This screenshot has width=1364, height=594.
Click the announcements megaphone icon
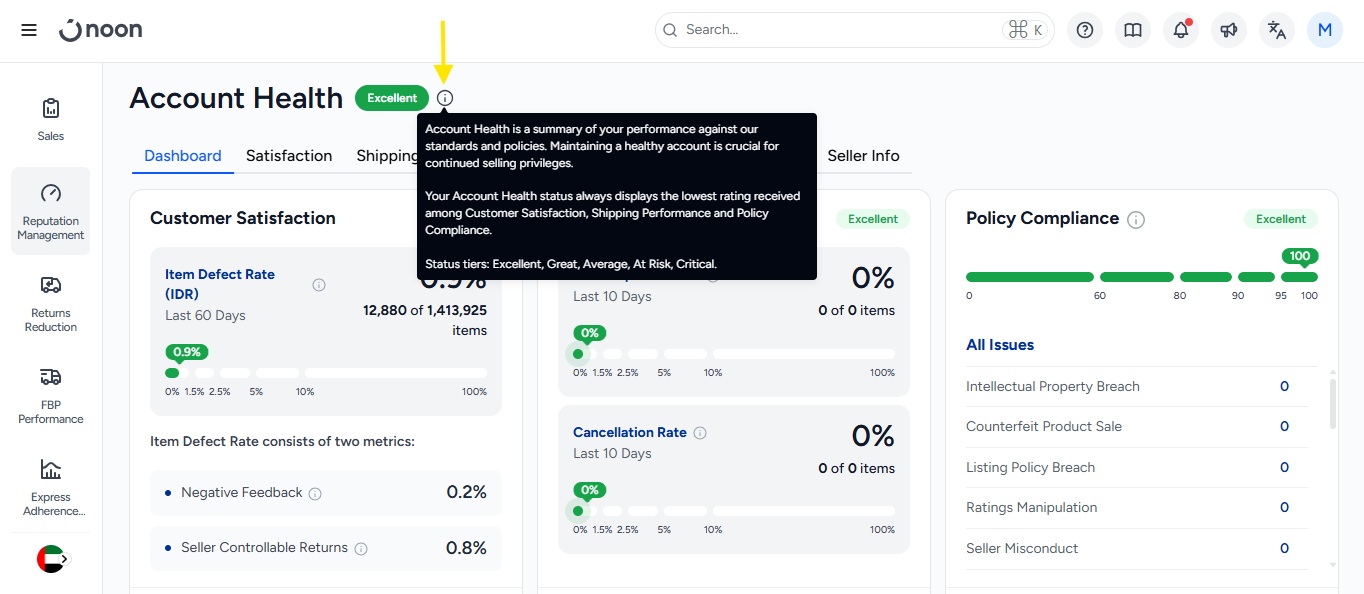click(1229, 30)
